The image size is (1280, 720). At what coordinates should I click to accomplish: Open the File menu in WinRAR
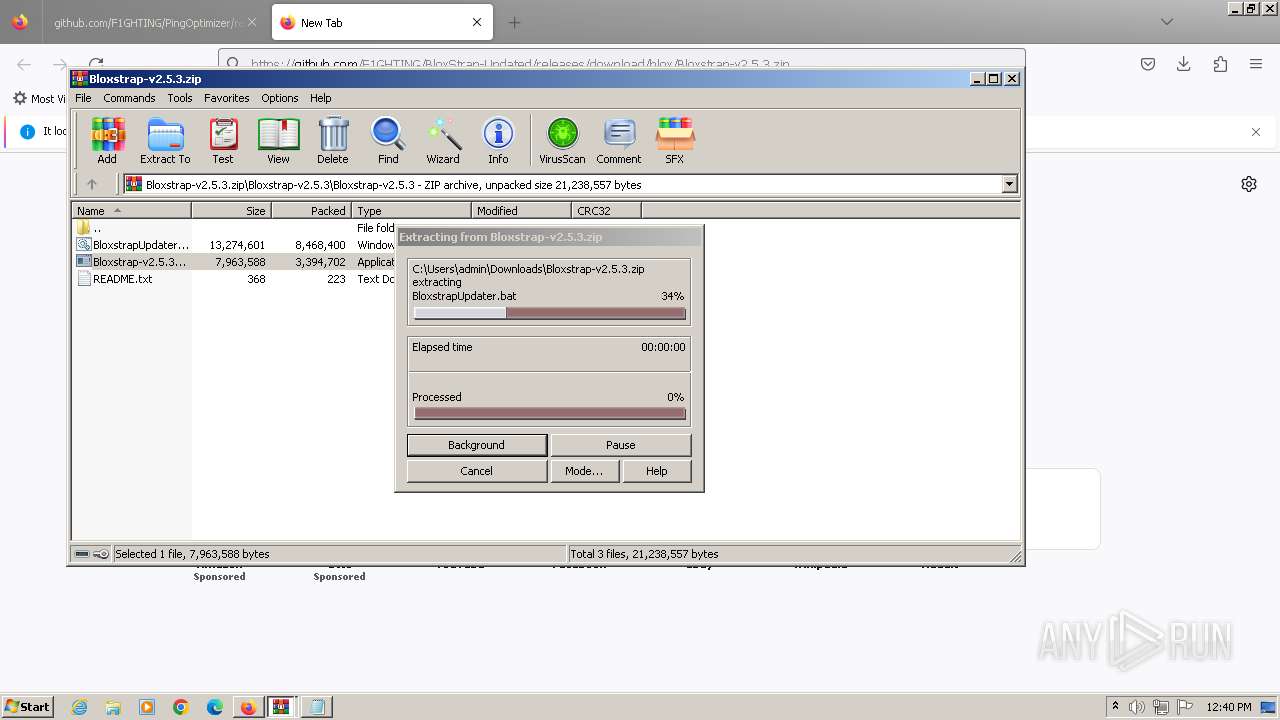[83, 98]
